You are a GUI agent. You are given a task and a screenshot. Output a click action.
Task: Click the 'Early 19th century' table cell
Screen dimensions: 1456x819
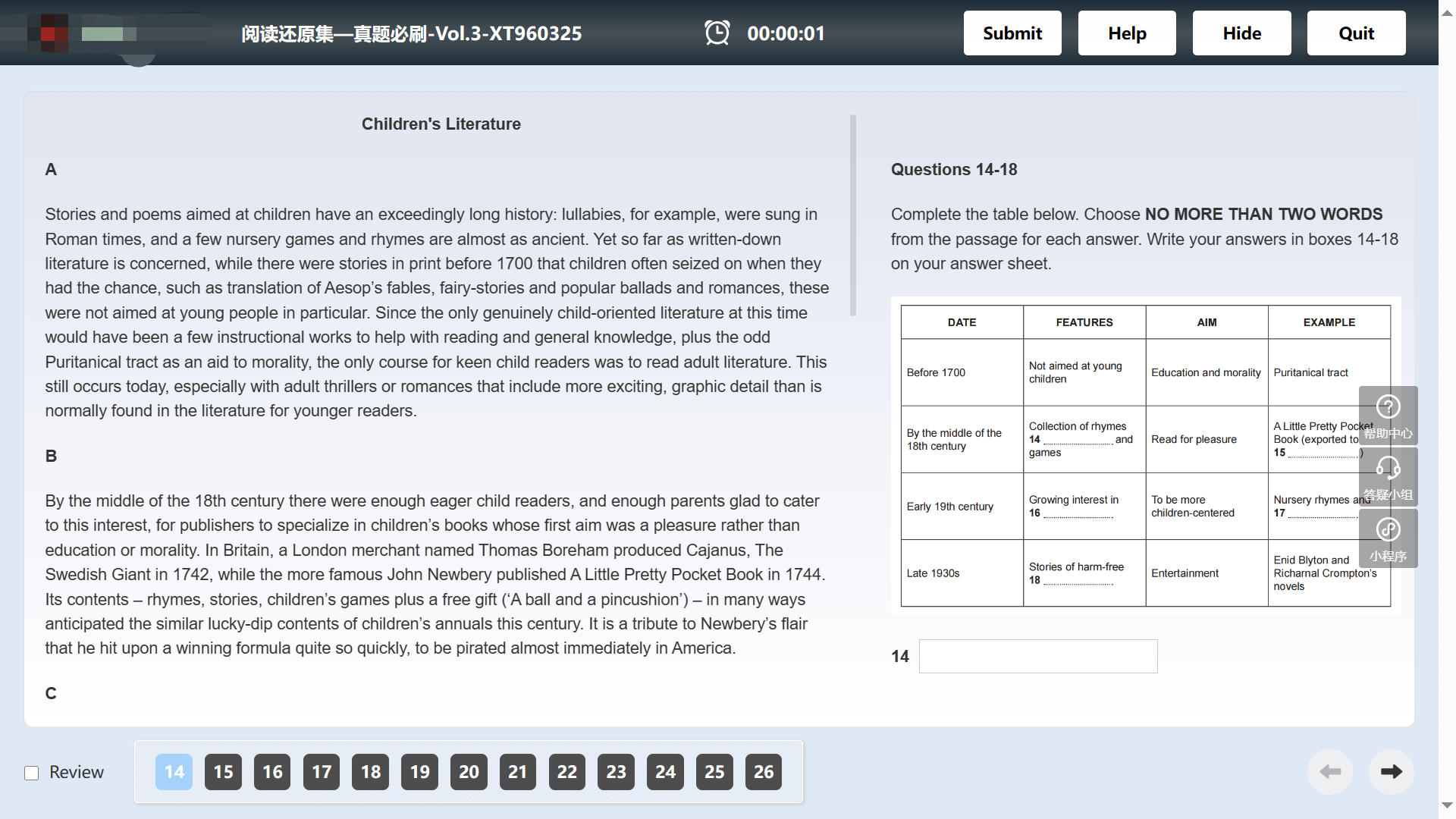click(x=962, y=507)
